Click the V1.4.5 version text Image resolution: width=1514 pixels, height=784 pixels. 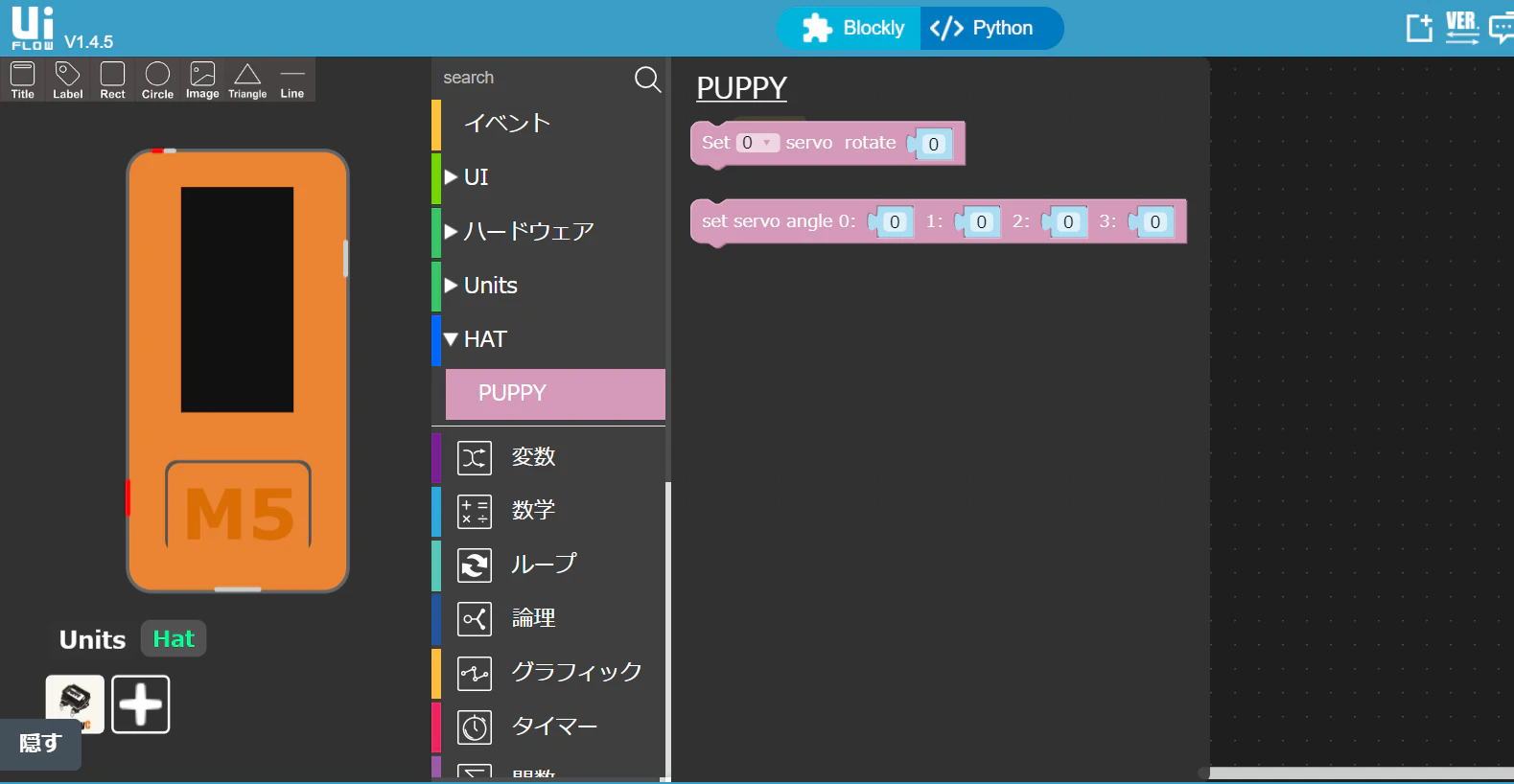[88, 42]
